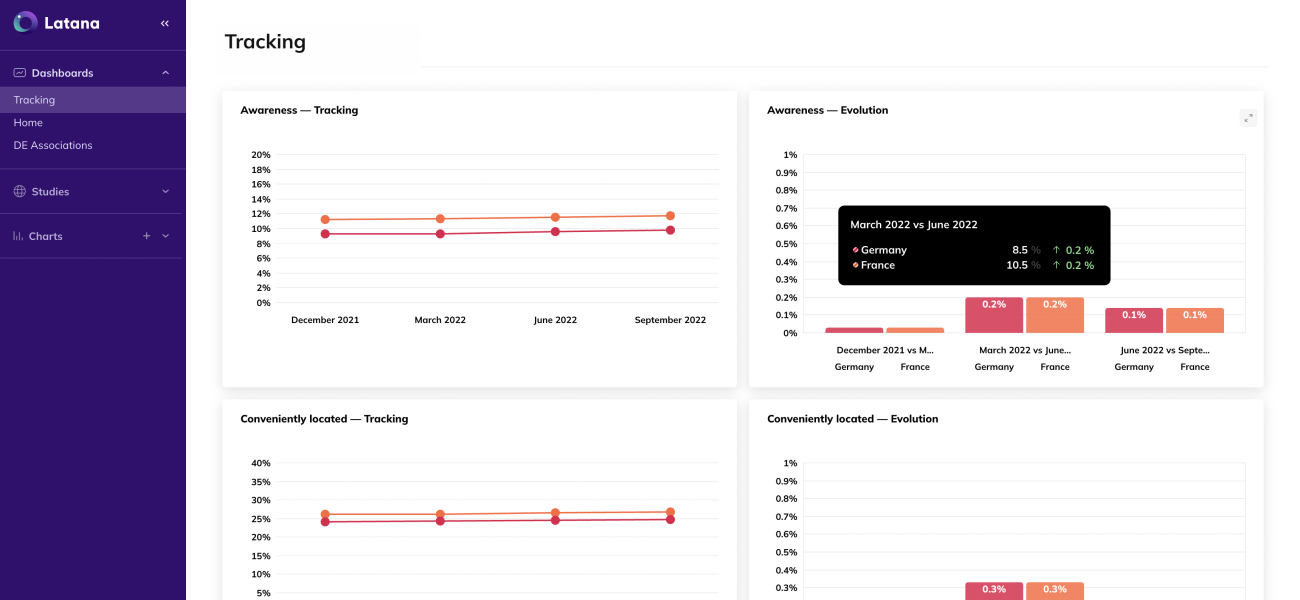This screenshot has height=600, width=1300.
Task: Click Germany bar for March 2022 vs June in Awareness Evolution
Action: [x=994, y=315]
